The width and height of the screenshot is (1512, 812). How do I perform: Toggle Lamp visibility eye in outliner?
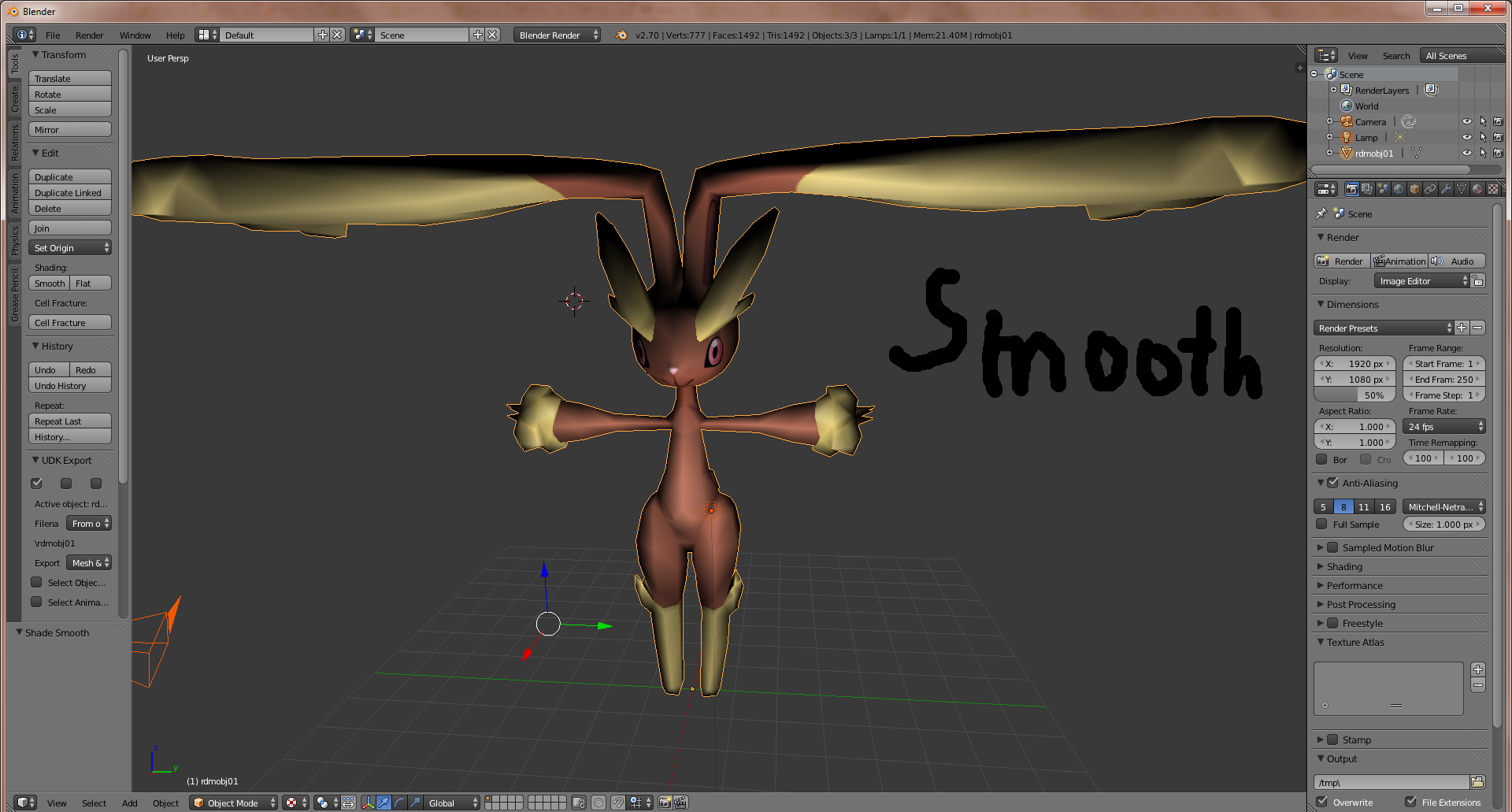tap(1466, 137)
